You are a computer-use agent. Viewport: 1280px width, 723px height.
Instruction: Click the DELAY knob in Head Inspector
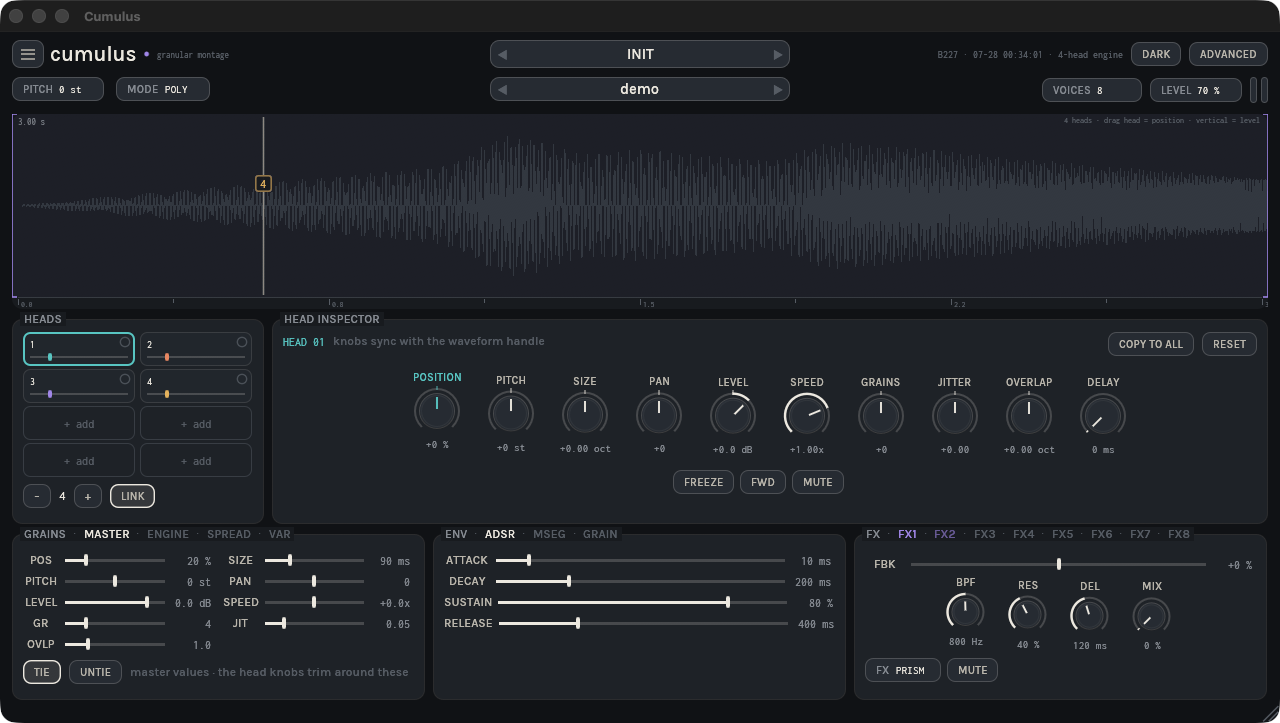pyautogui.click(x=1103, y=414)
